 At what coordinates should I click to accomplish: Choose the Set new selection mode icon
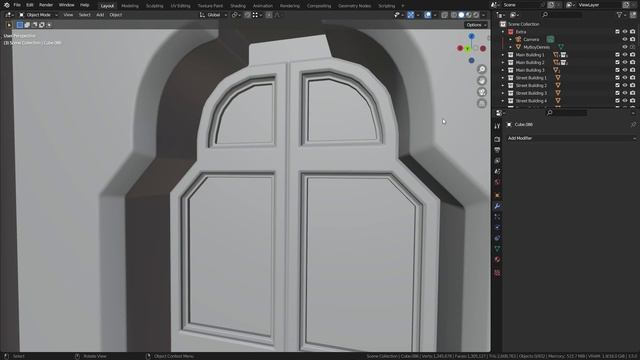pos(20,25)
